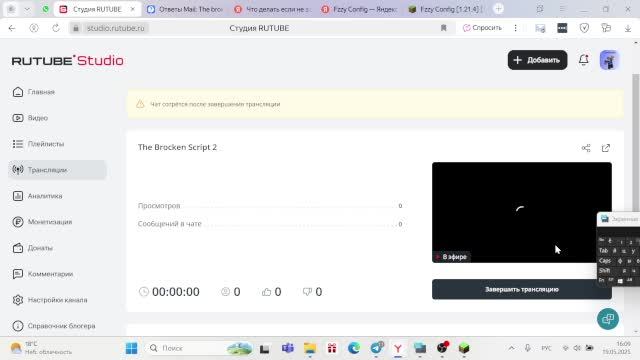Viewport: 640px width, 360px height.
Task: Open browser protection shield icon
Action: [584, 28]
